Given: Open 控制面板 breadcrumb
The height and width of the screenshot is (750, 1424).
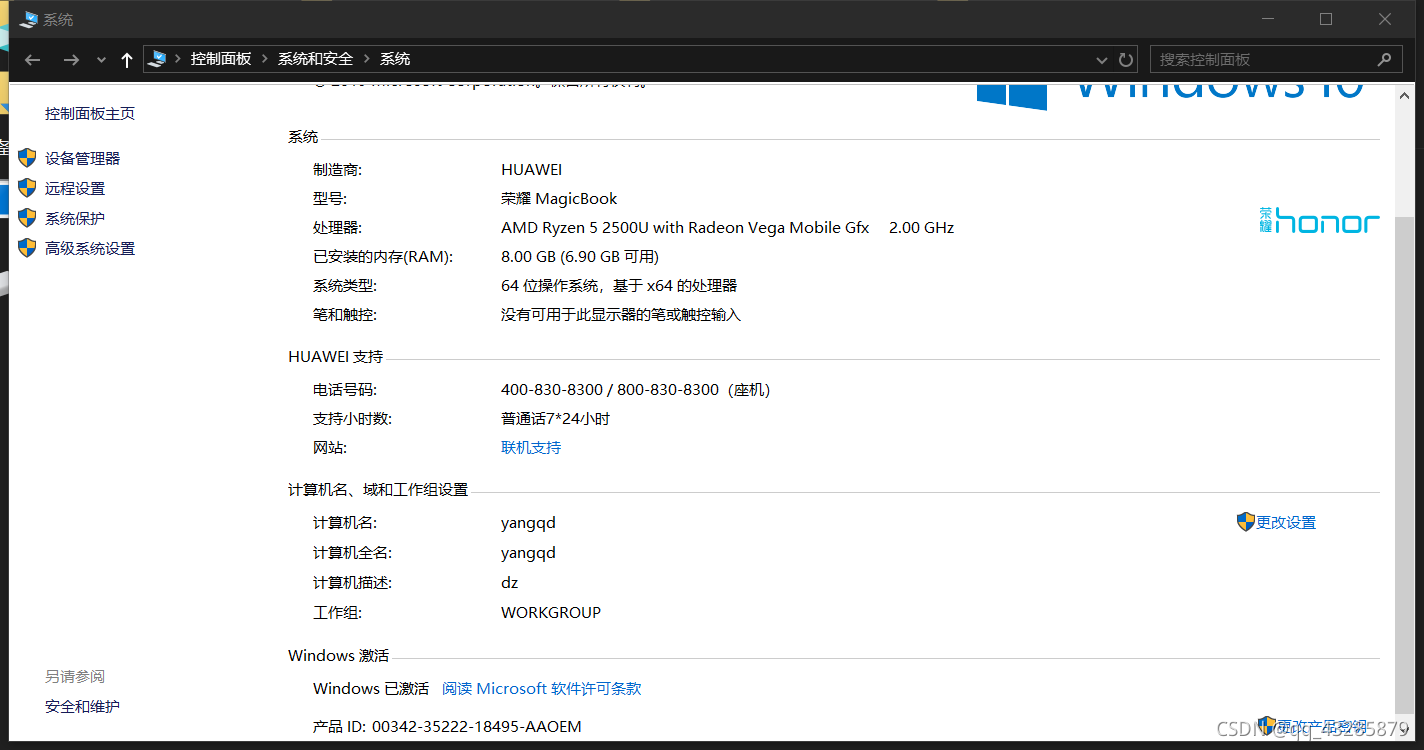Looking at the screenshot, I should 221,59.
